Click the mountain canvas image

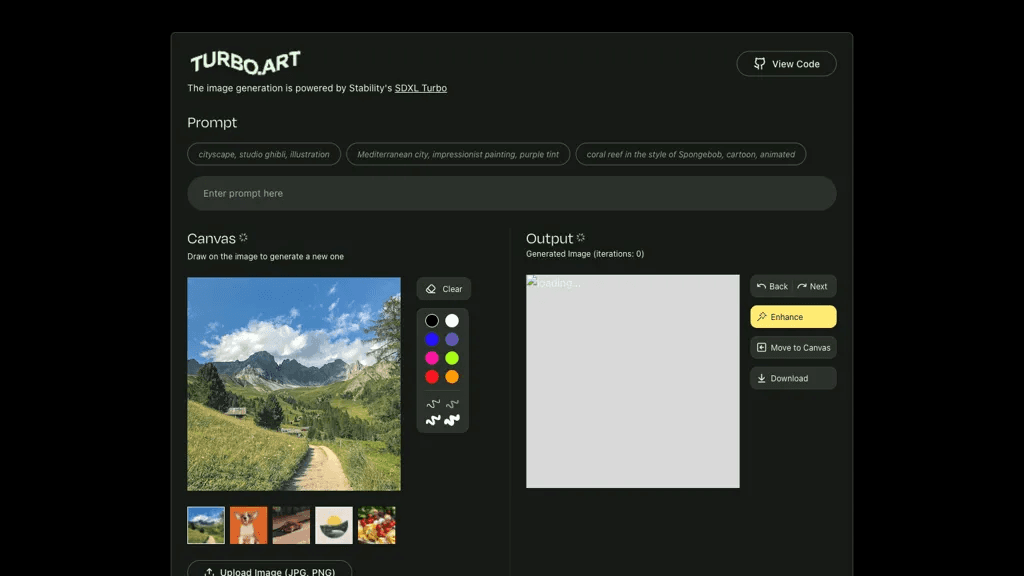click(294, 384)
